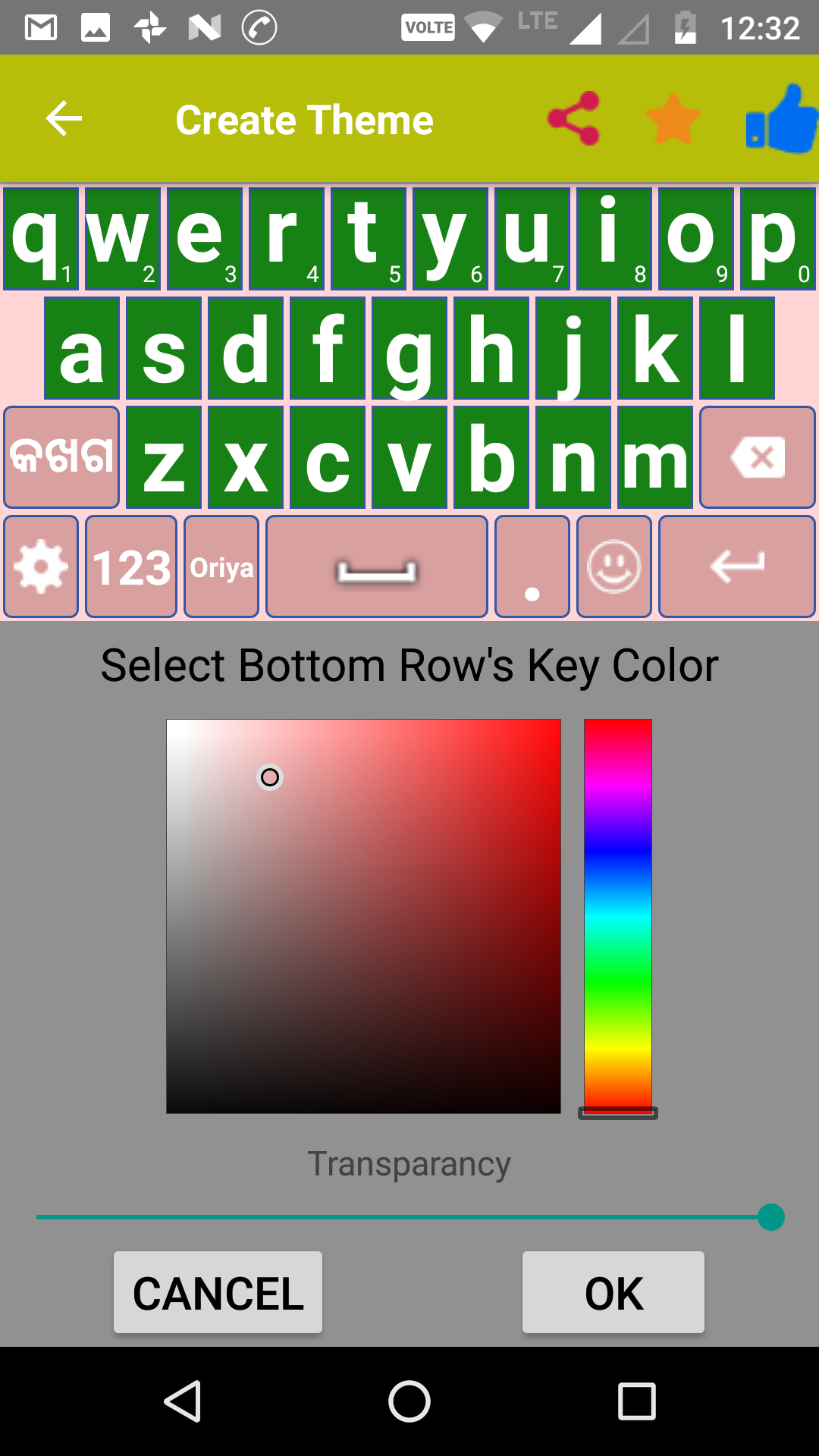819x1456 pixels.
Task: Tap the m key
Action: pos(655,457)
